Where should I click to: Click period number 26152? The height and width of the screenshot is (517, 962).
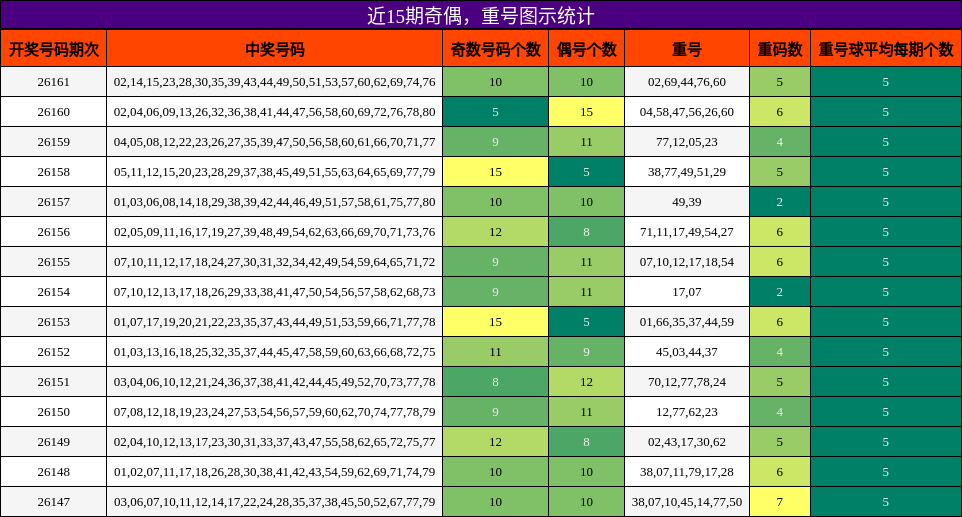tap(53, 352)
